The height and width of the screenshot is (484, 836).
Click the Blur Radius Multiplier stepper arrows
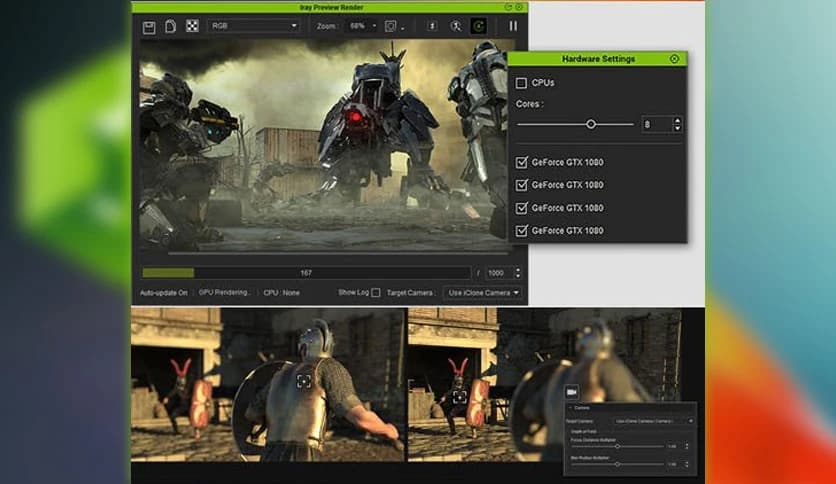pos(687,464)
